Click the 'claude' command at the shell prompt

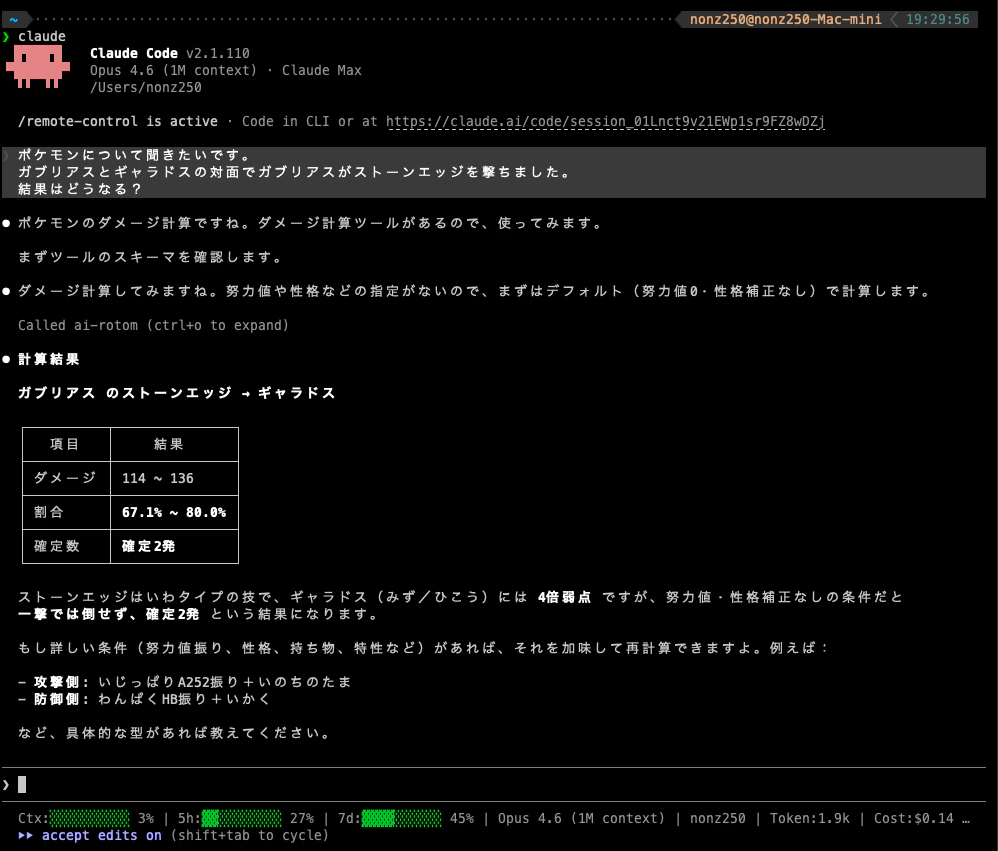click(41, 36)
